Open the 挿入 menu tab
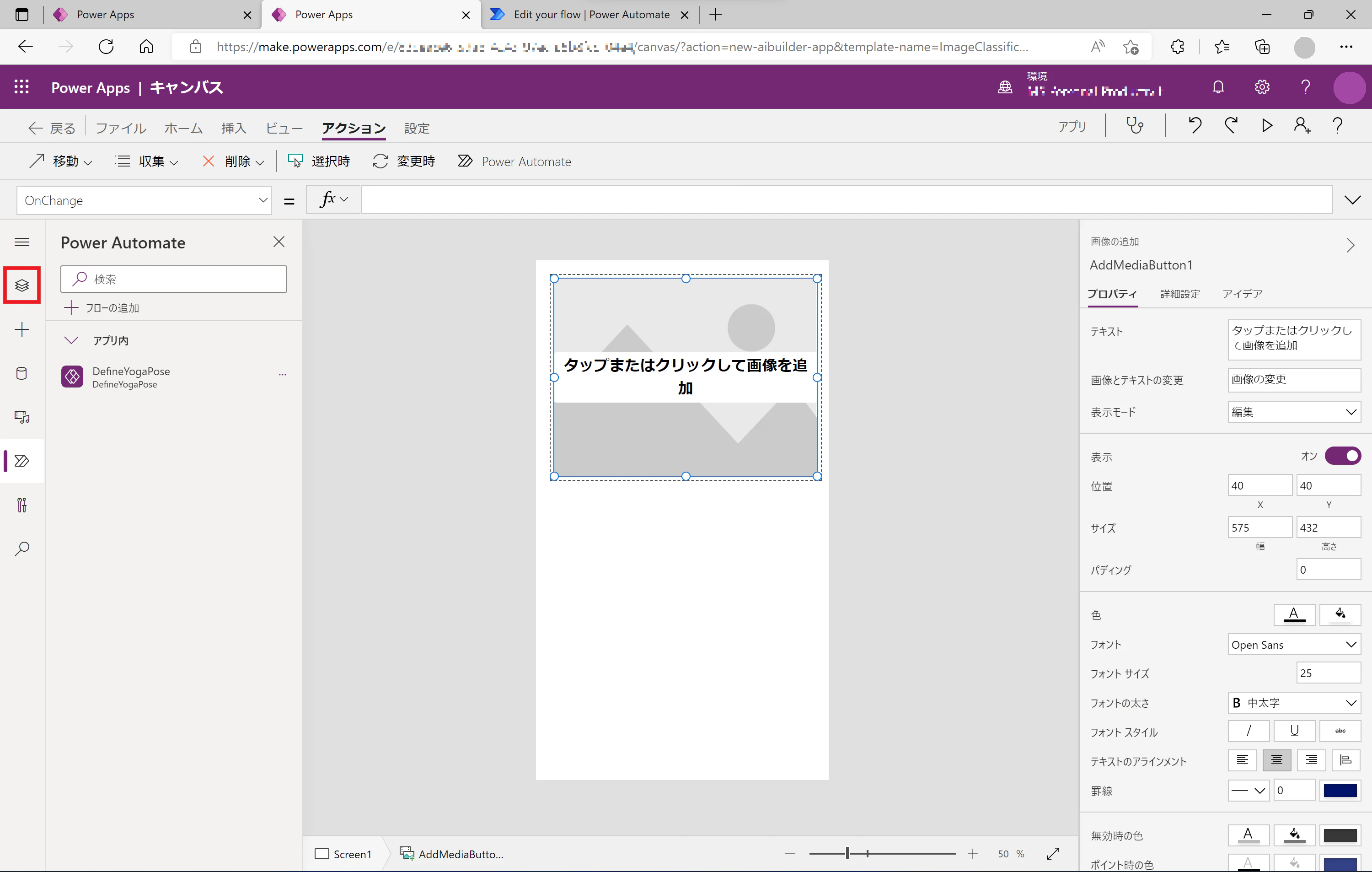Viewport: 1372px width, 872px height. click(x=234, y=128)
